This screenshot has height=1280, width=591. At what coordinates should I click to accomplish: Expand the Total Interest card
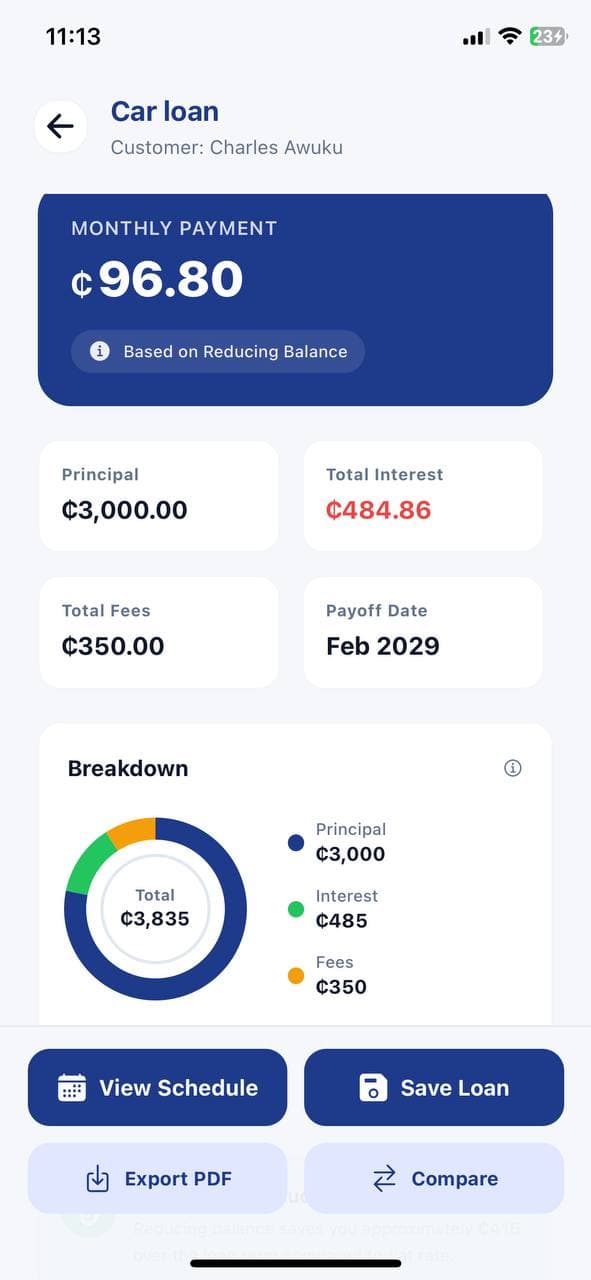pyautogui.click(x=422, y=495)
